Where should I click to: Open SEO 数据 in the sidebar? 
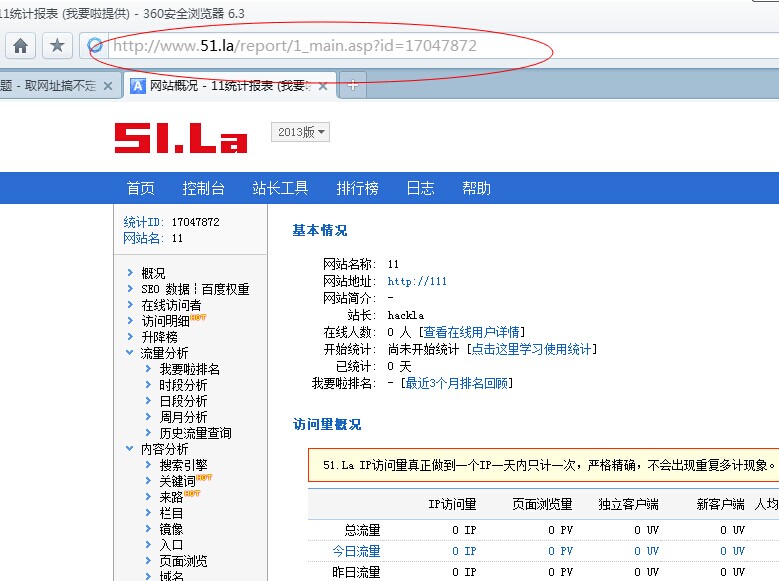(165, 289)
